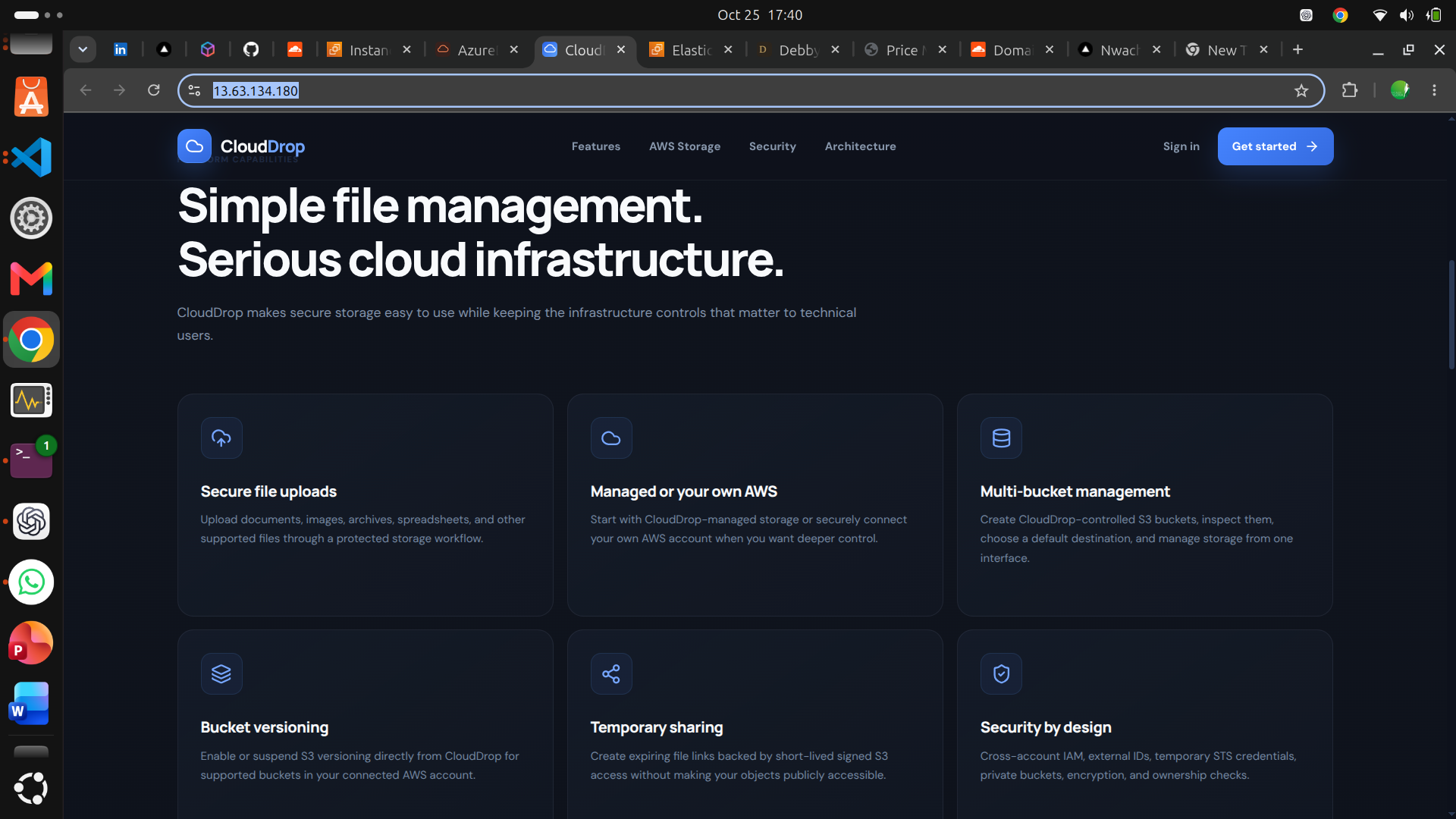Expand the tab search dropdown arrow
Screen dimensions: 1456x819
click(x=83, y=49)
